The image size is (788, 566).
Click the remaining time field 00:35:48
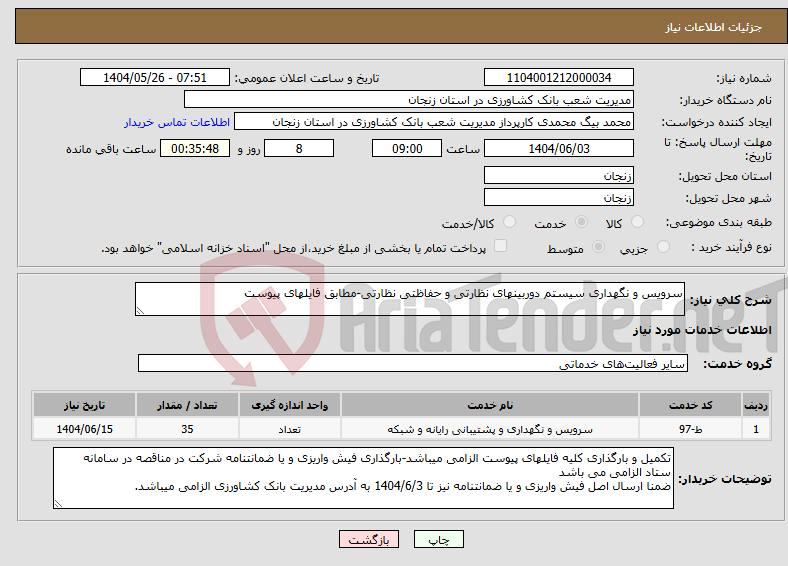(x=195, y=148)
